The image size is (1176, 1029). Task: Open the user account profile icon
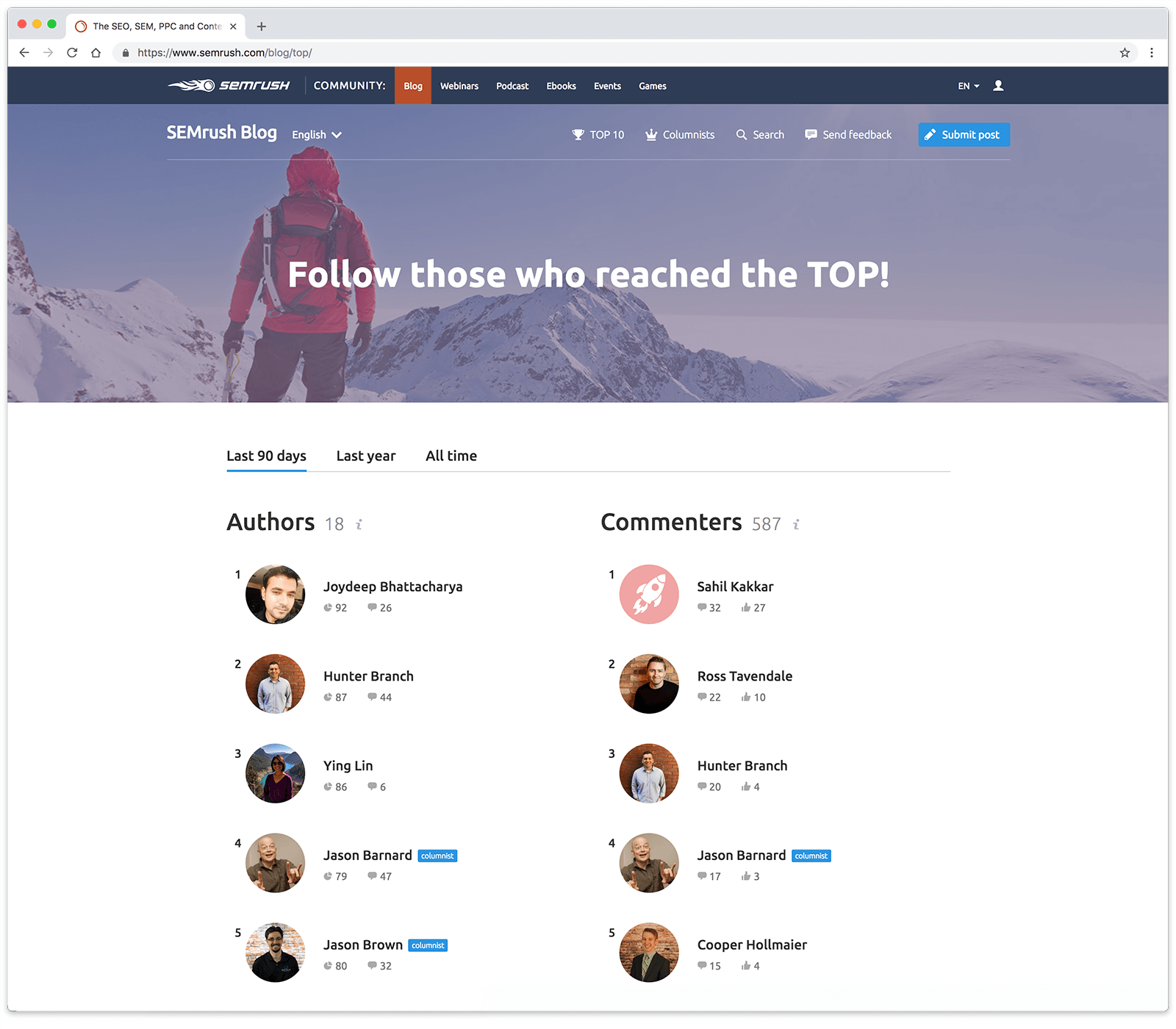click(x=998, y=85)
